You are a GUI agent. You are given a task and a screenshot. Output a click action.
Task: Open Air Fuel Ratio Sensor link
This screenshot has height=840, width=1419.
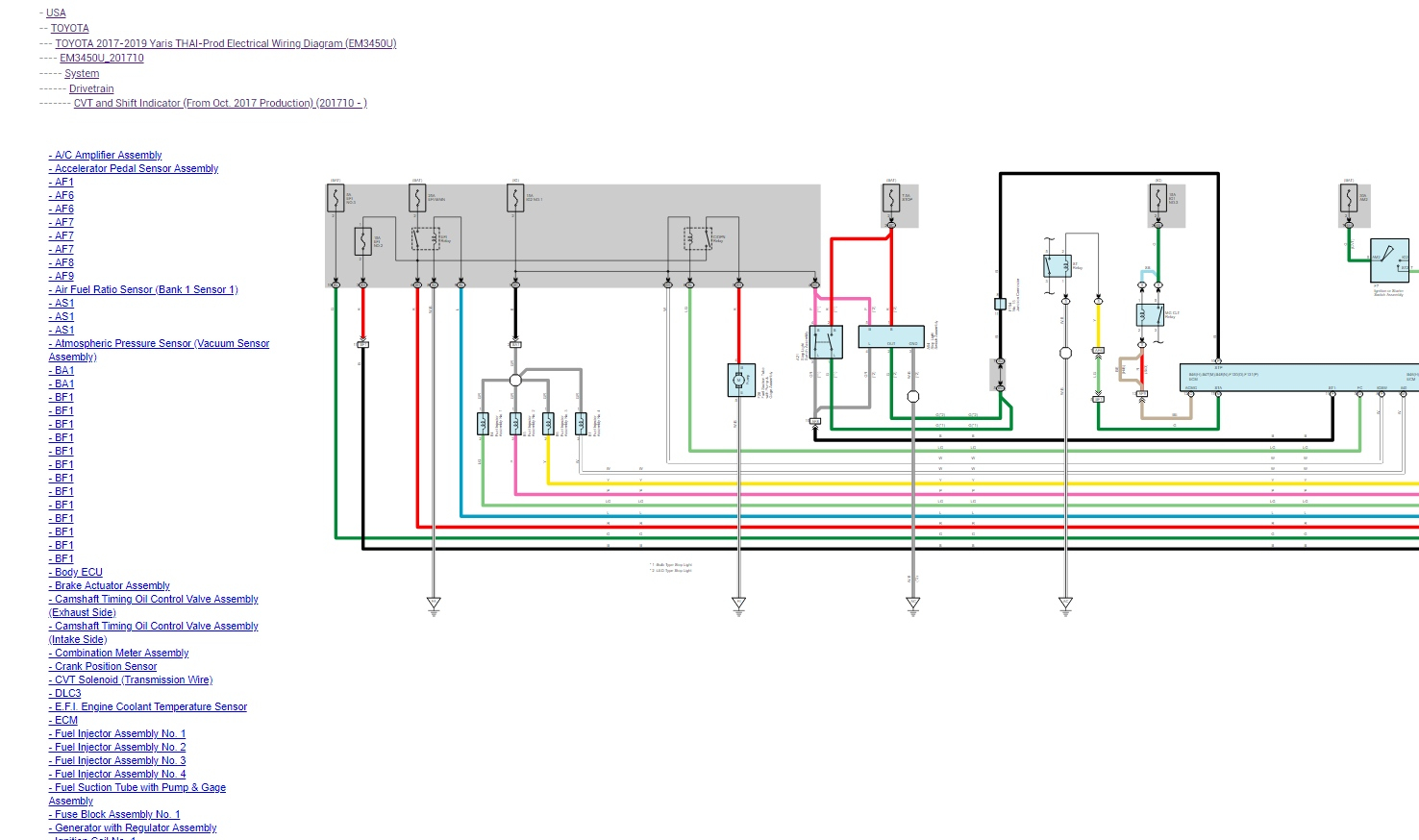click(143, 289)
